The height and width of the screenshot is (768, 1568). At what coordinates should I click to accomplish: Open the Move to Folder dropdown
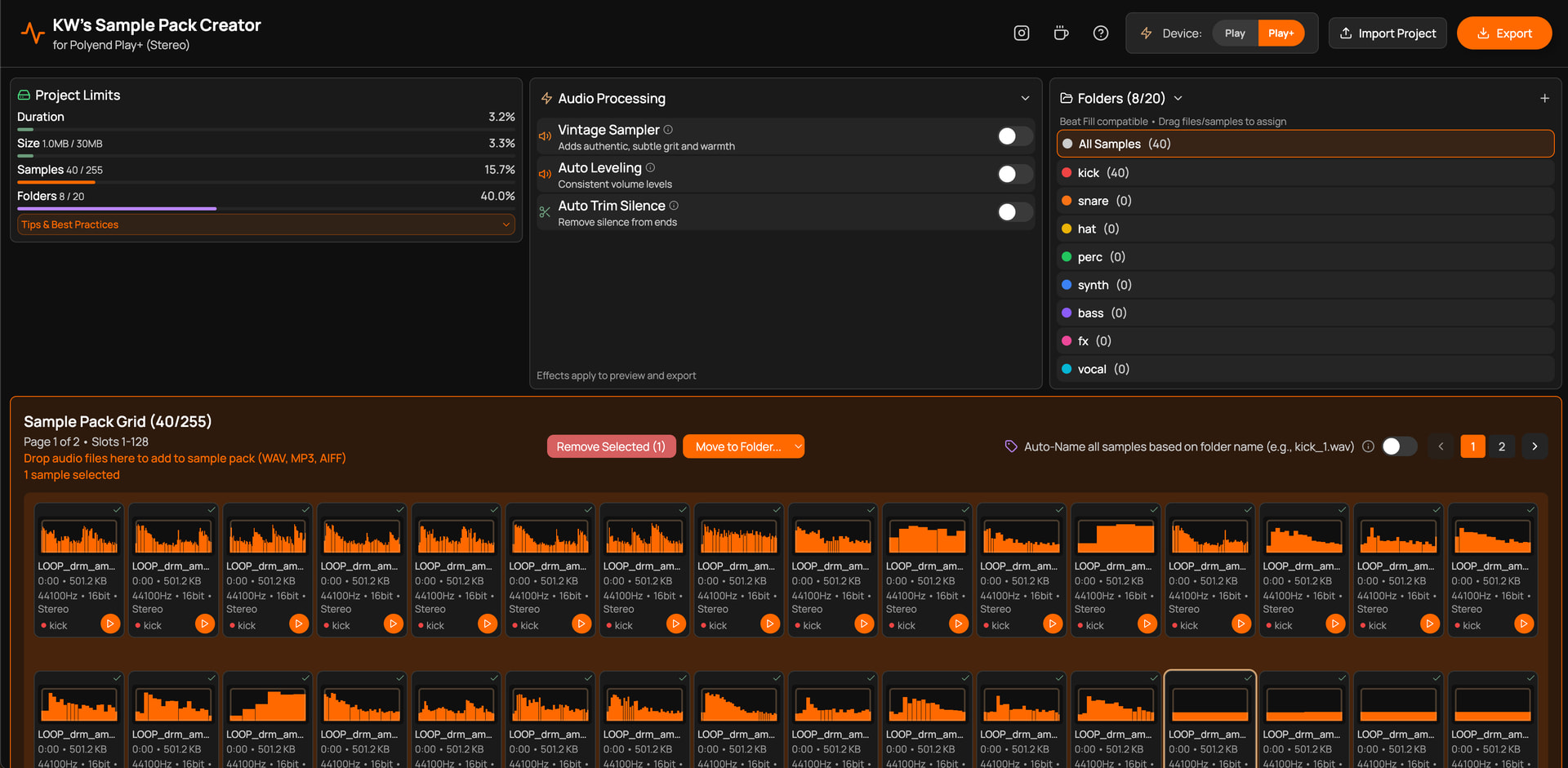coord(743,446)
